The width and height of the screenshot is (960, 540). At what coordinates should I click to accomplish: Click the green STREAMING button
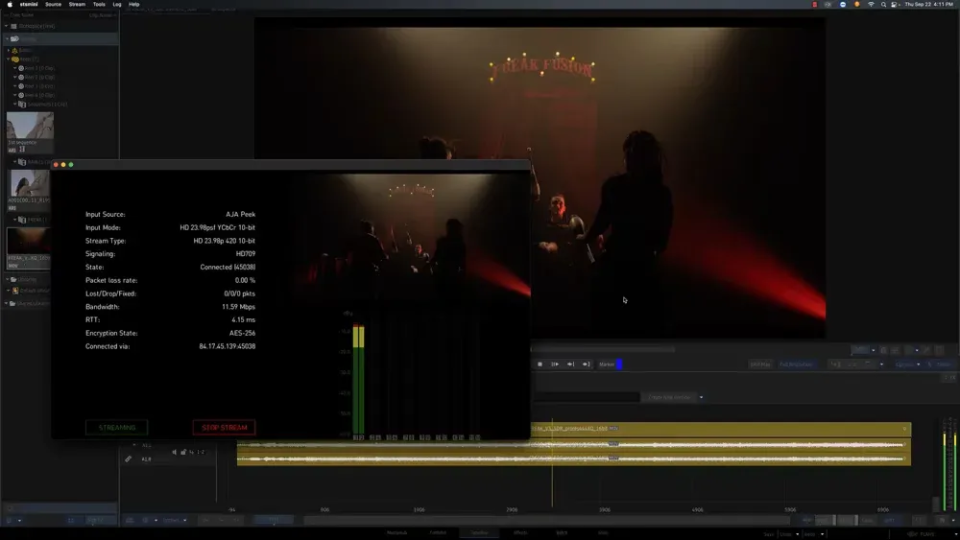click(117, 427)
